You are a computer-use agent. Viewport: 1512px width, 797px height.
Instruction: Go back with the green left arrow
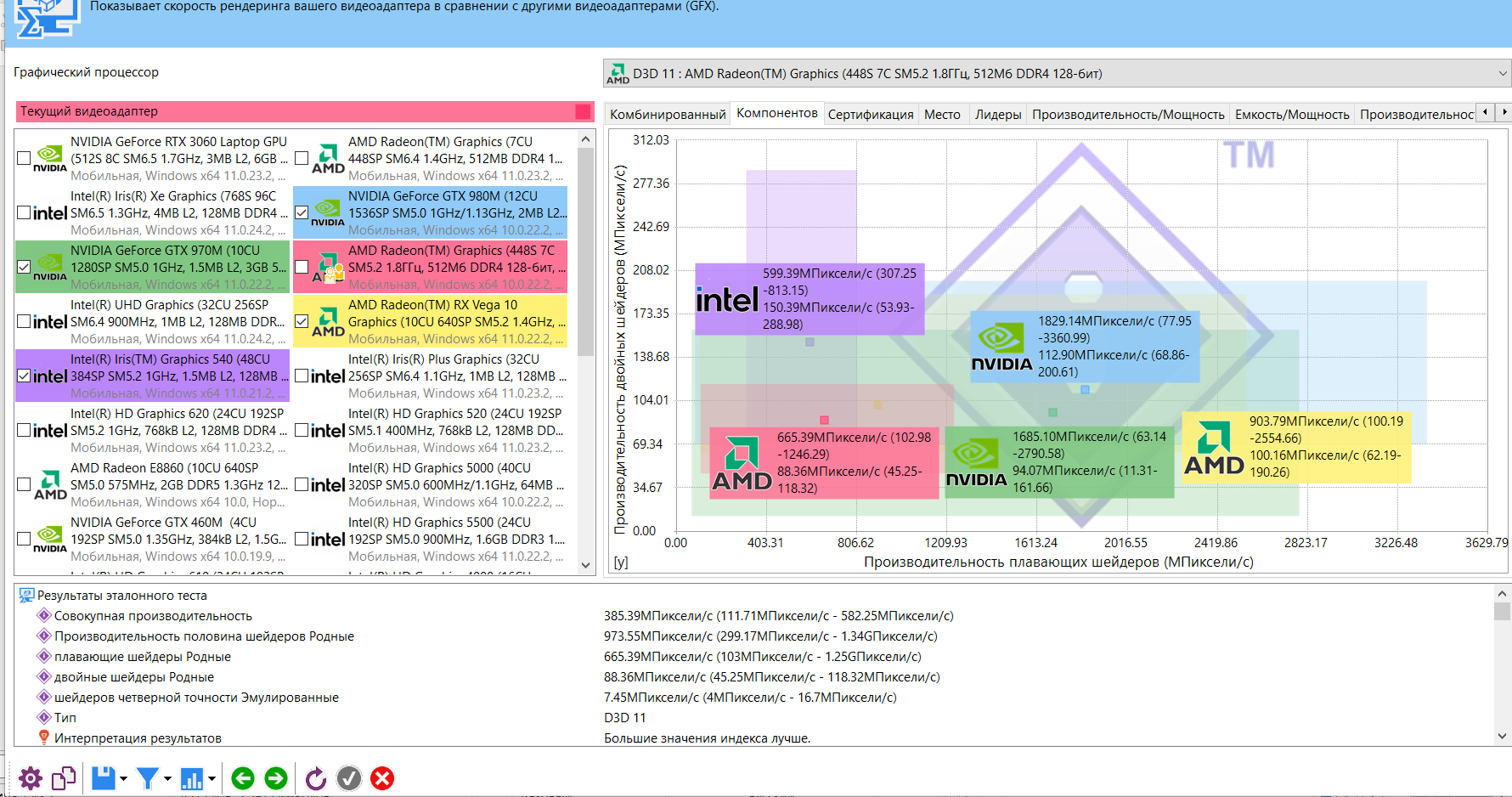pyautogui.click(x=243, y=778)
